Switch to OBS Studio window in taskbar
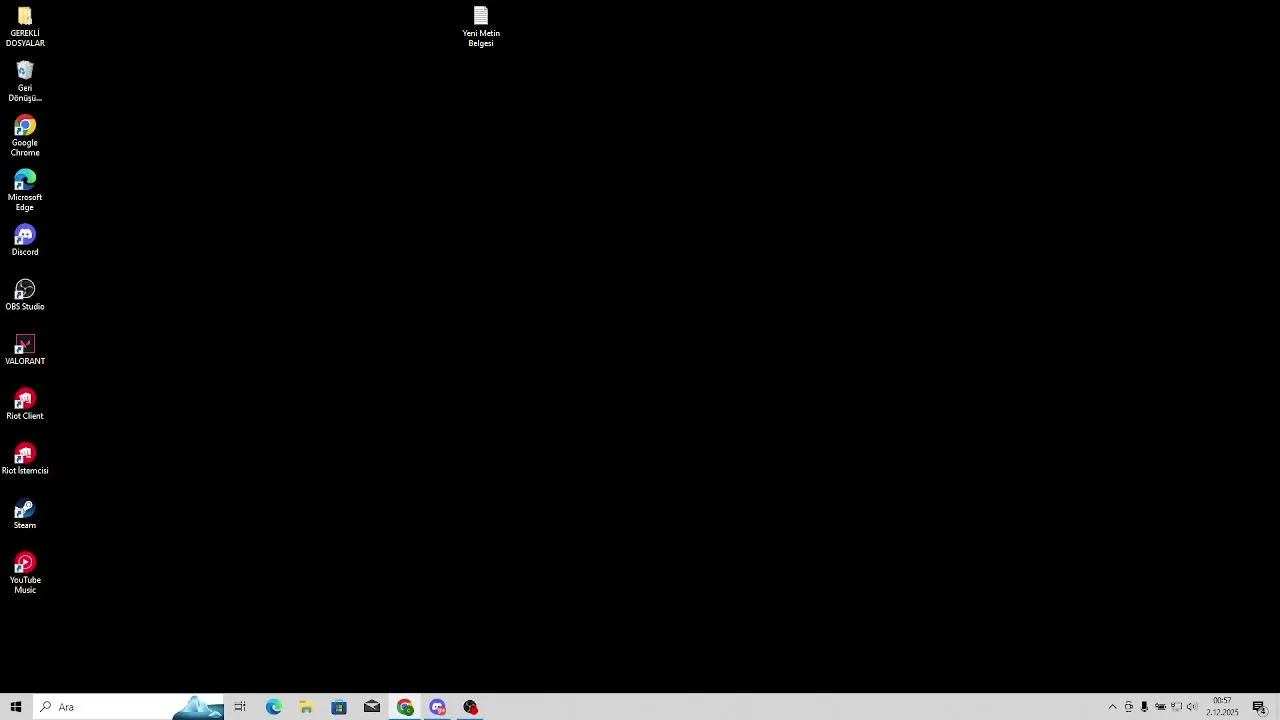Viewport: 1280px width, 720px height. coord(471,707)
